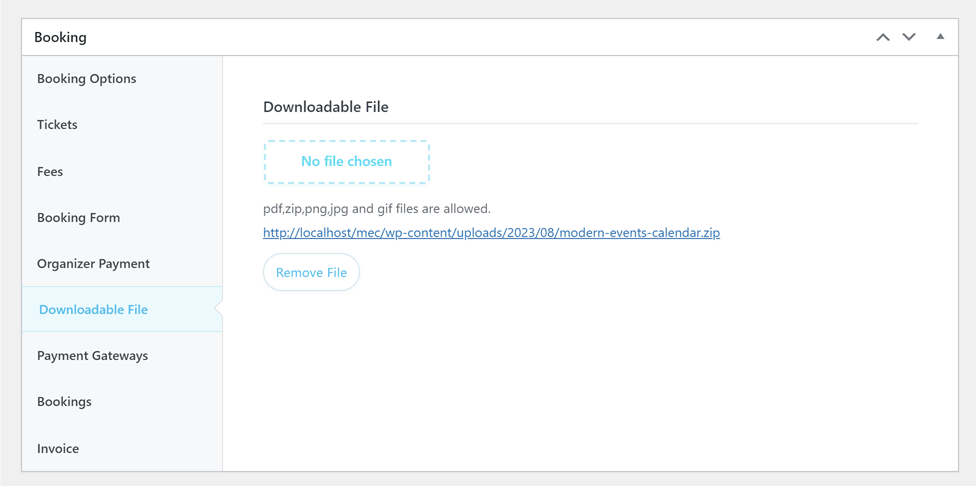Move Booking panel down with chevron arrow
The height and width of the screenshot is (486, 976).
pos(909,37)
